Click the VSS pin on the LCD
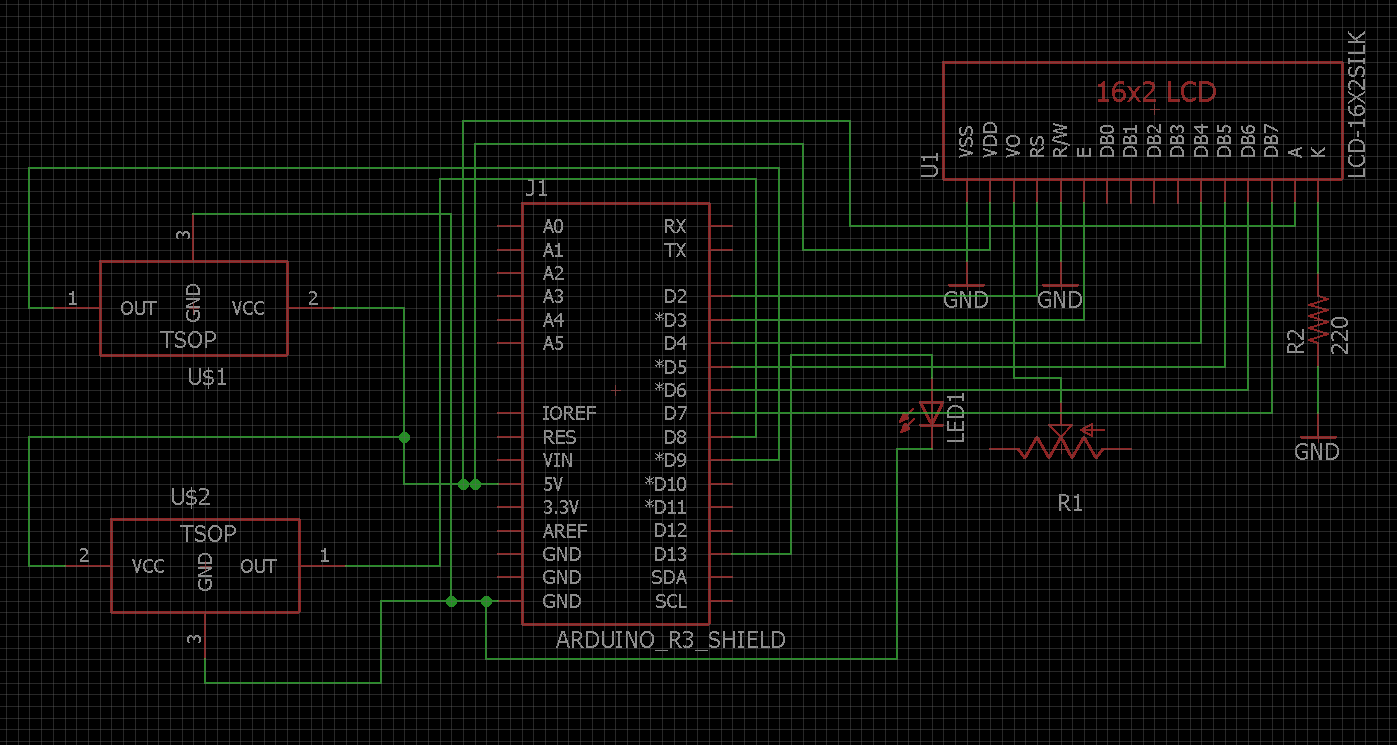Image resolution: width=1397 pixels, height=745 pixels. click(x=966, y=143)
